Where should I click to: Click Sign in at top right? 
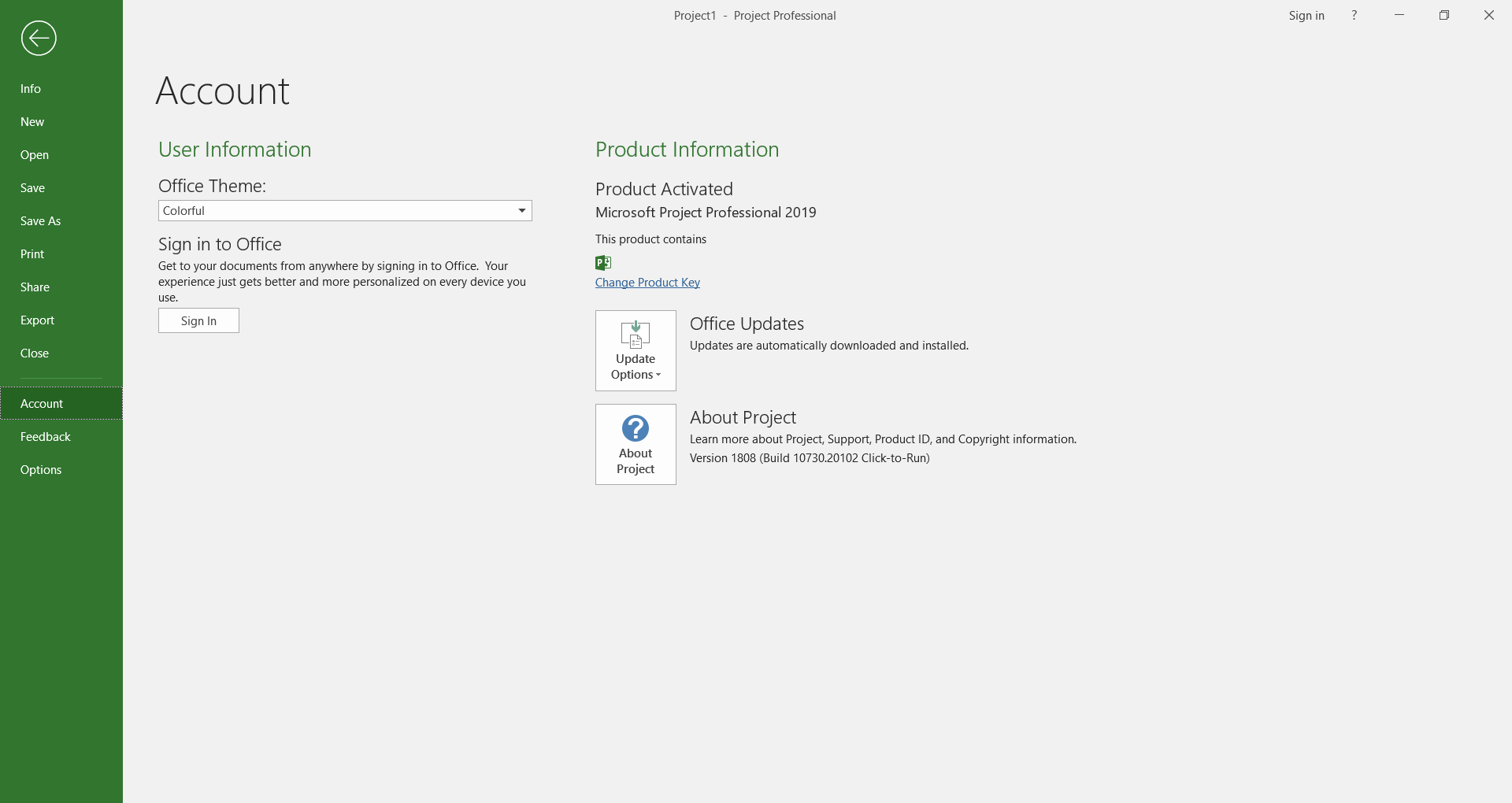click(x=1306, y=15)
